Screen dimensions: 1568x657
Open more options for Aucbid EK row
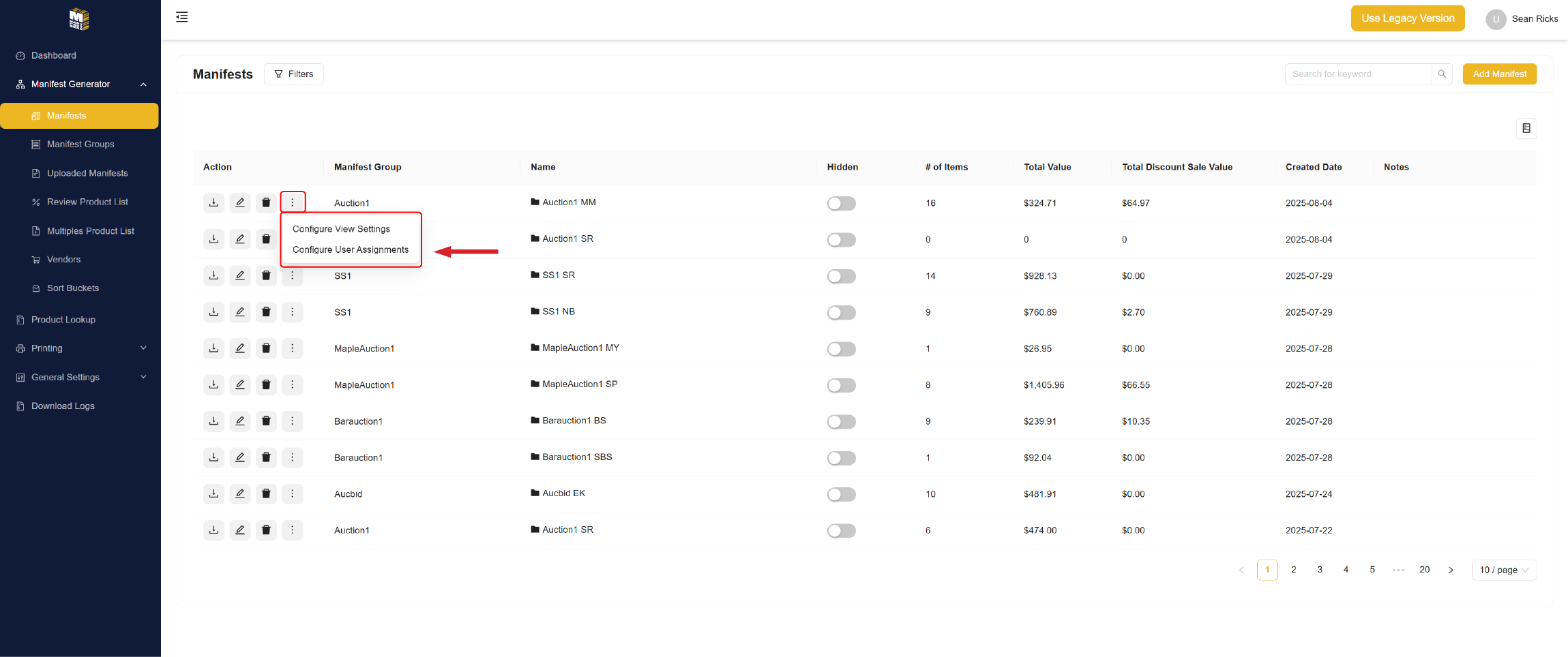(292, 493)
